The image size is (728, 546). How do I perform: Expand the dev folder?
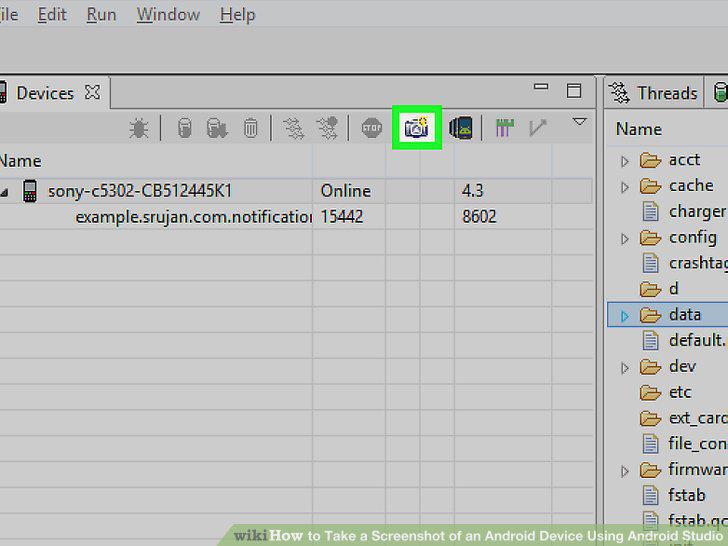click(x=625, y=368)
